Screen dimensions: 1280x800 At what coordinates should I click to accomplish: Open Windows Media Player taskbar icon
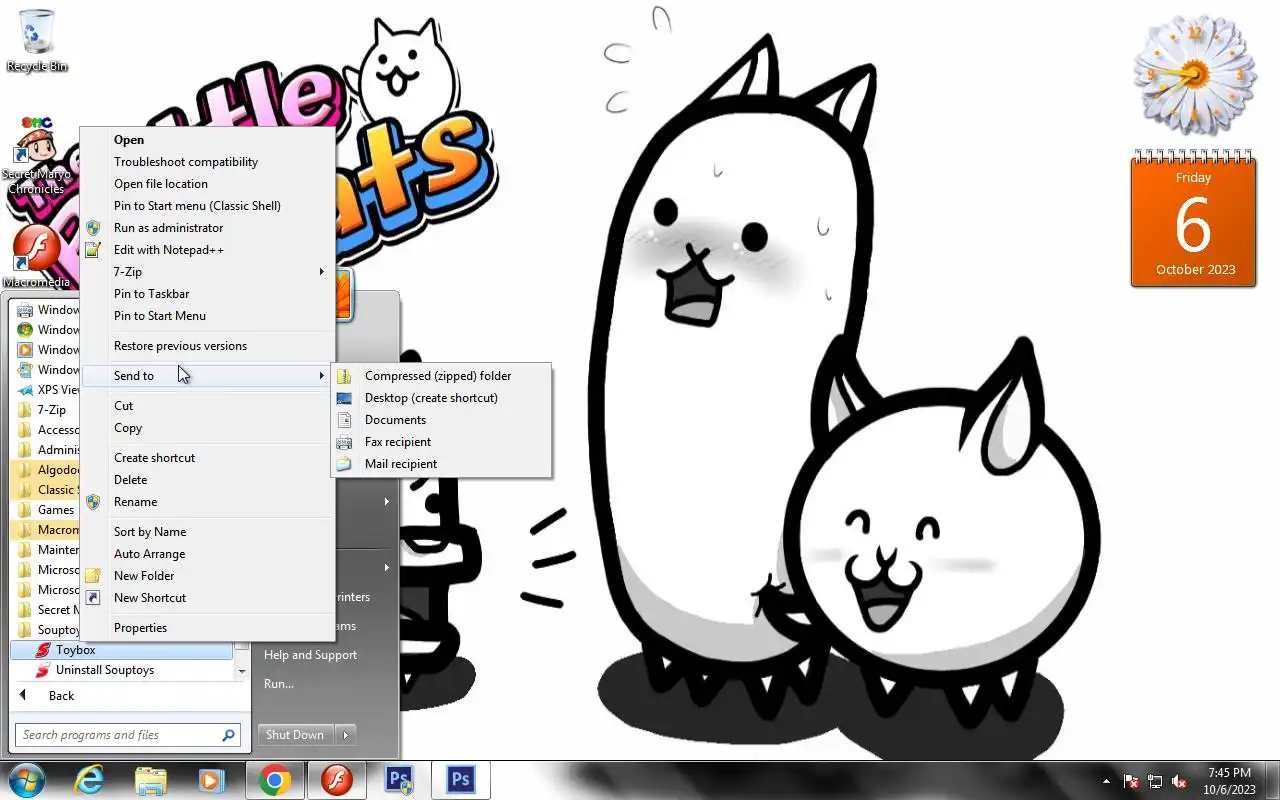pos(211,780)
